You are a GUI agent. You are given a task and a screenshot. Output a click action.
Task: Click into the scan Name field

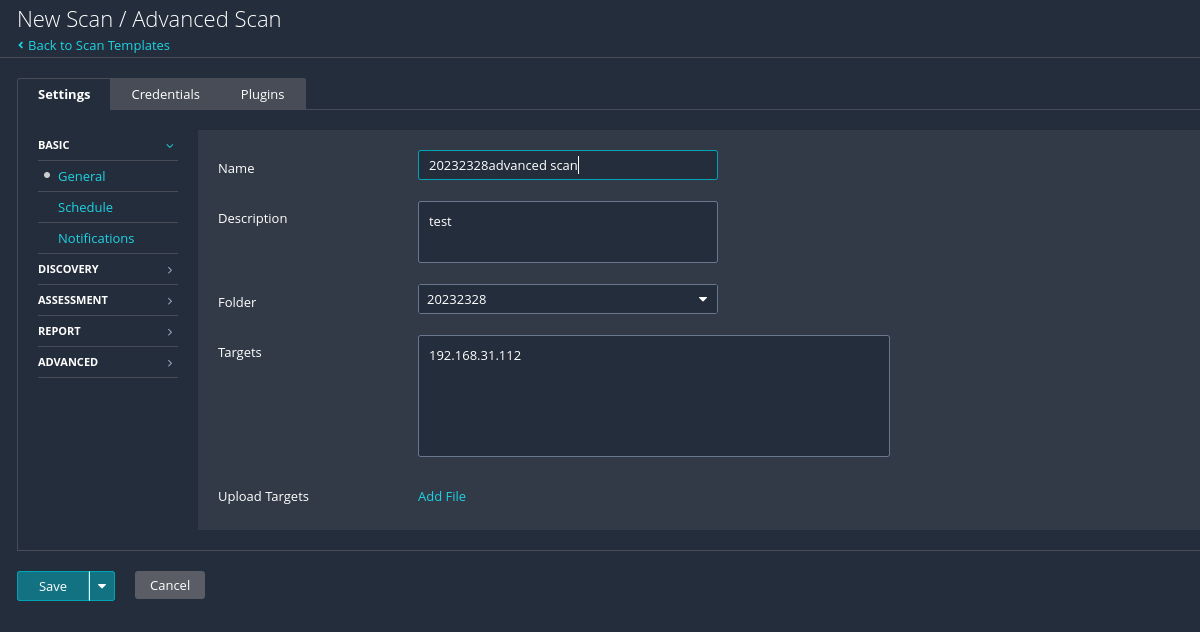click(x=567, y=165)
